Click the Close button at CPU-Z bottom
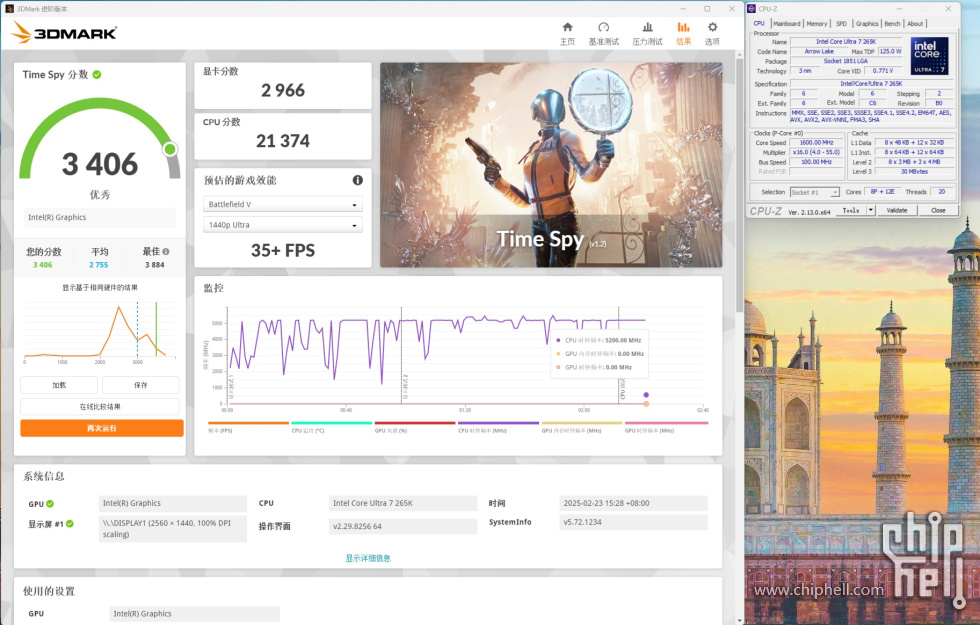Image resolution: width=980 pixels, height=625 pixels. (x=938, y=211)
